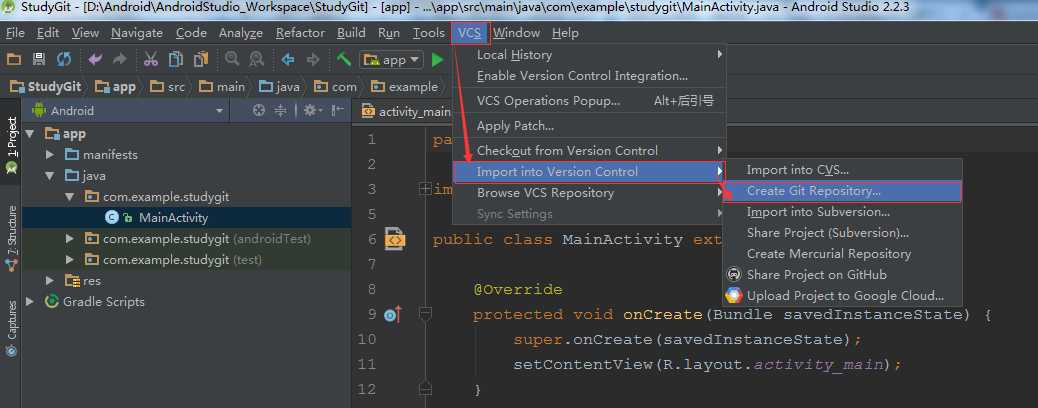Fold the onCreate method at line 9

coord(426,312)
